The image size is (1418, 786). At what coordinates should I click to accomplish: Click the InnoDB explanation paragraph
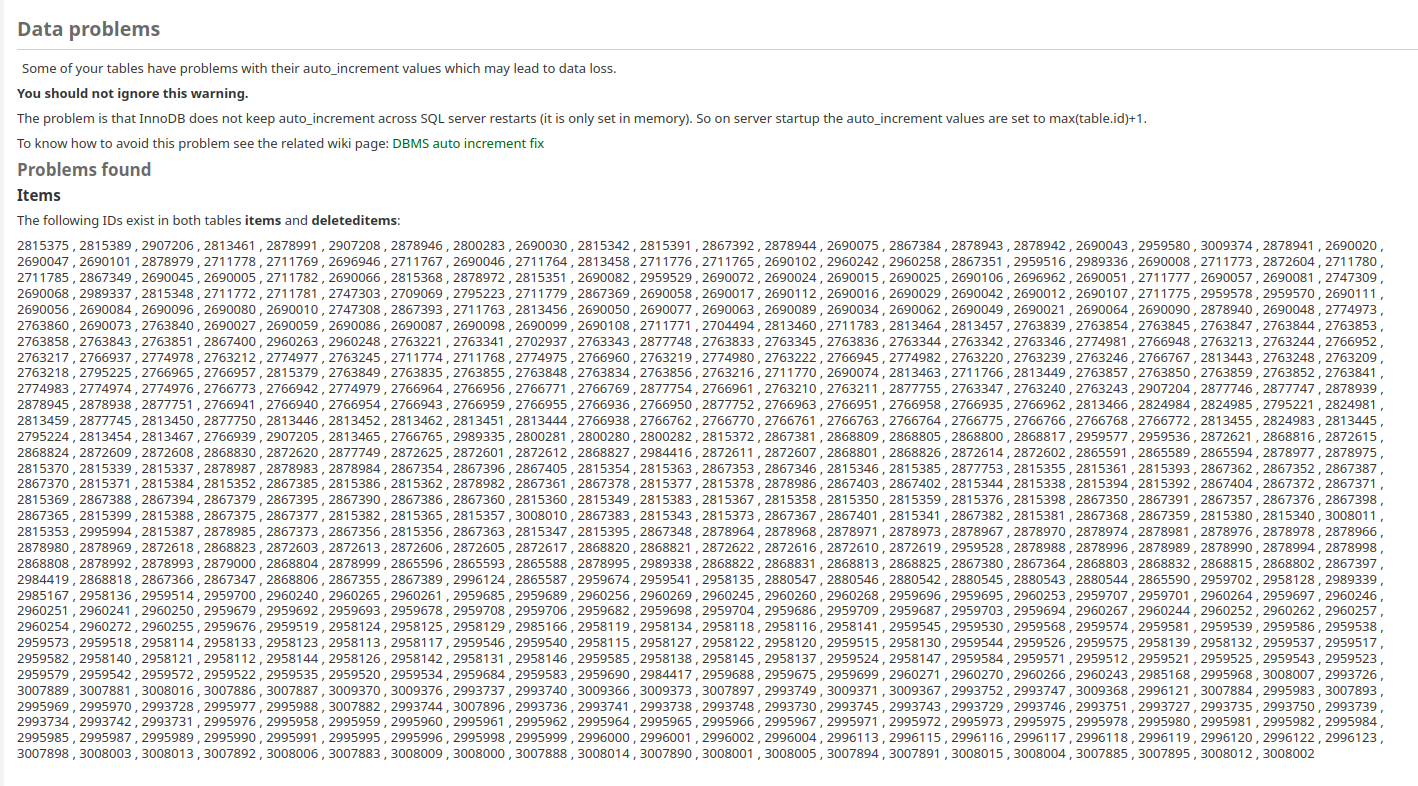(x=582, y=118)
